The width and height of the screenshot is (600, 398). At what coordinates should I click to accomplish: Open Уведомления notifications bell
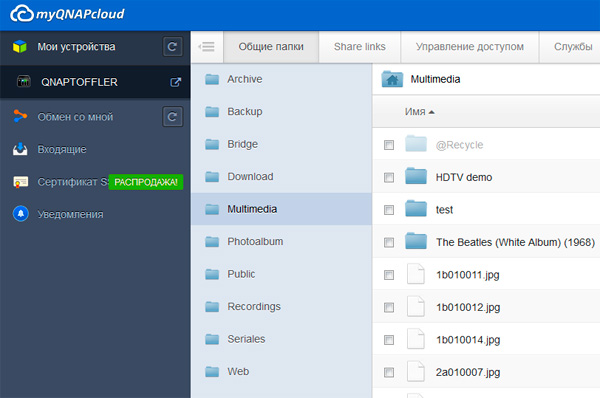21,214
